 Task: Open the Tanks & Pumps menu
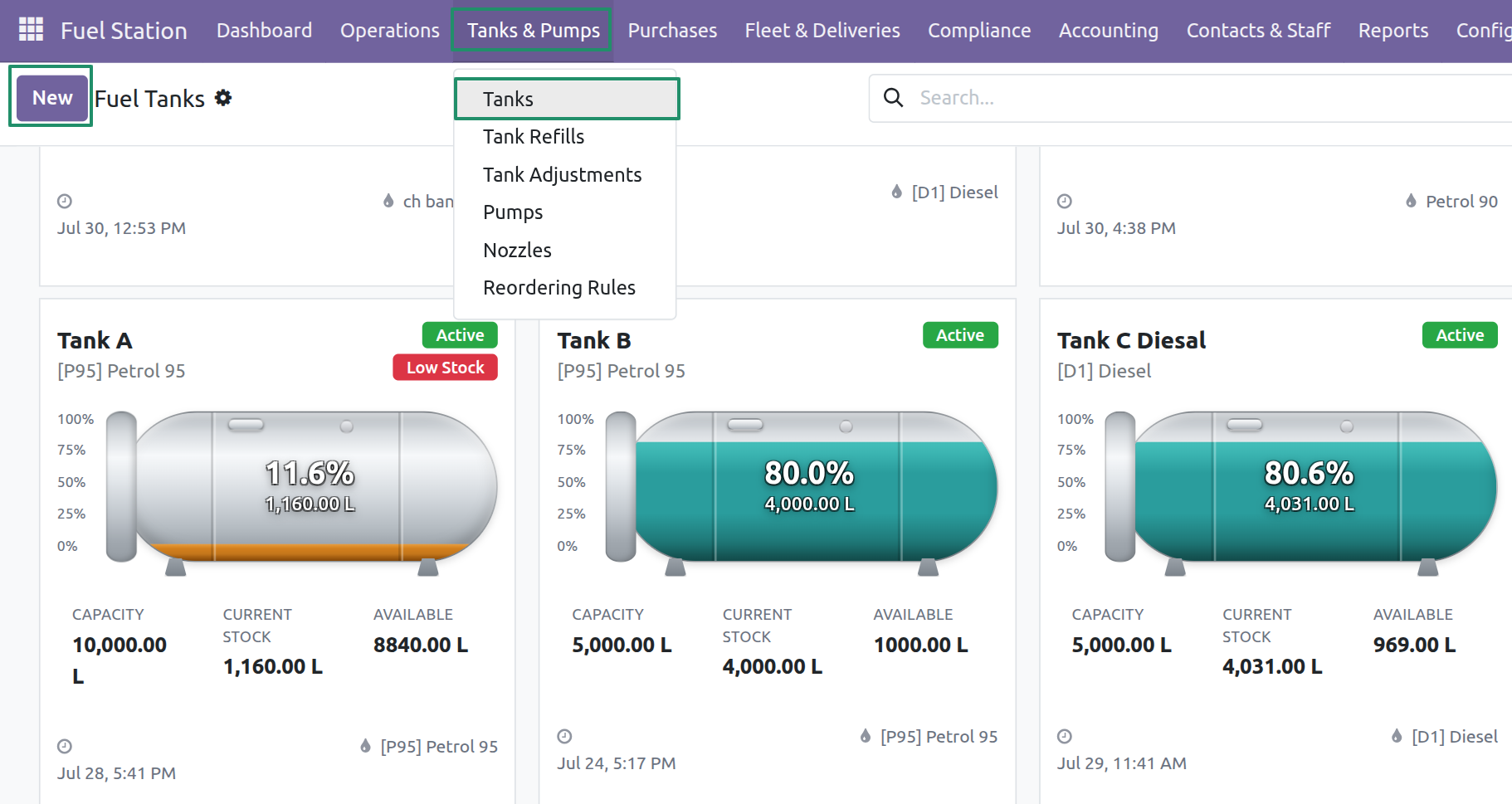[533, 31]
